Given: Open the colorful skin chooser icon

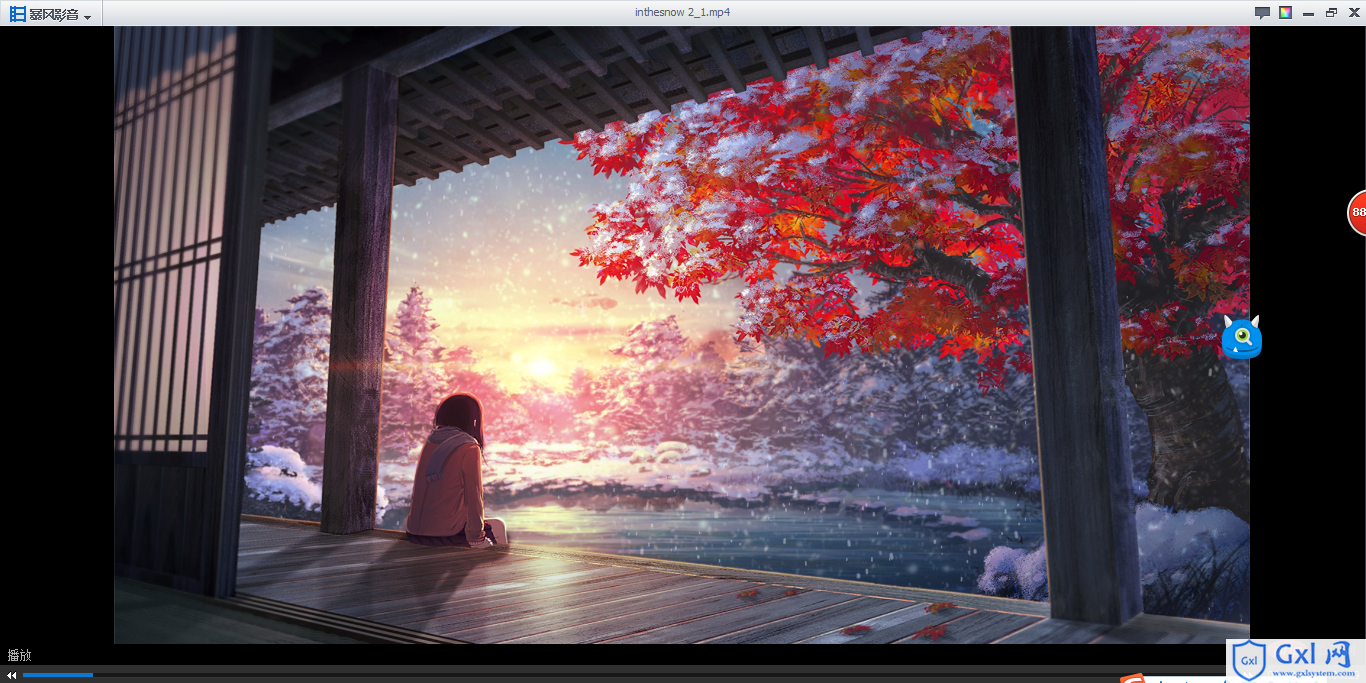Looking at the screenshot, I should tap(1285, 13).
